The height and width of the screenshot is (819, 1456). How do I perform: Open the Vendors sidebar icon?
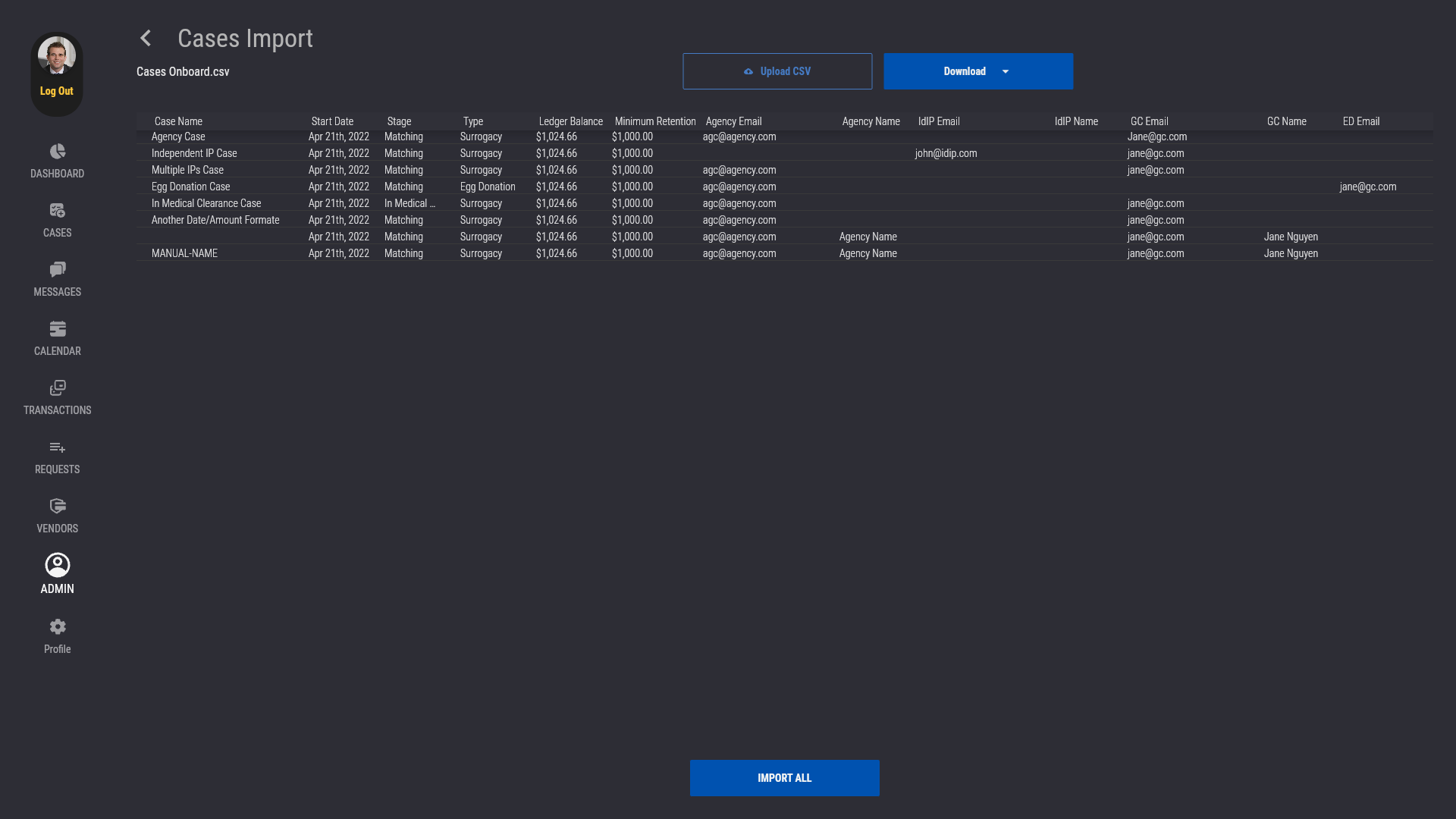point(58,507)
